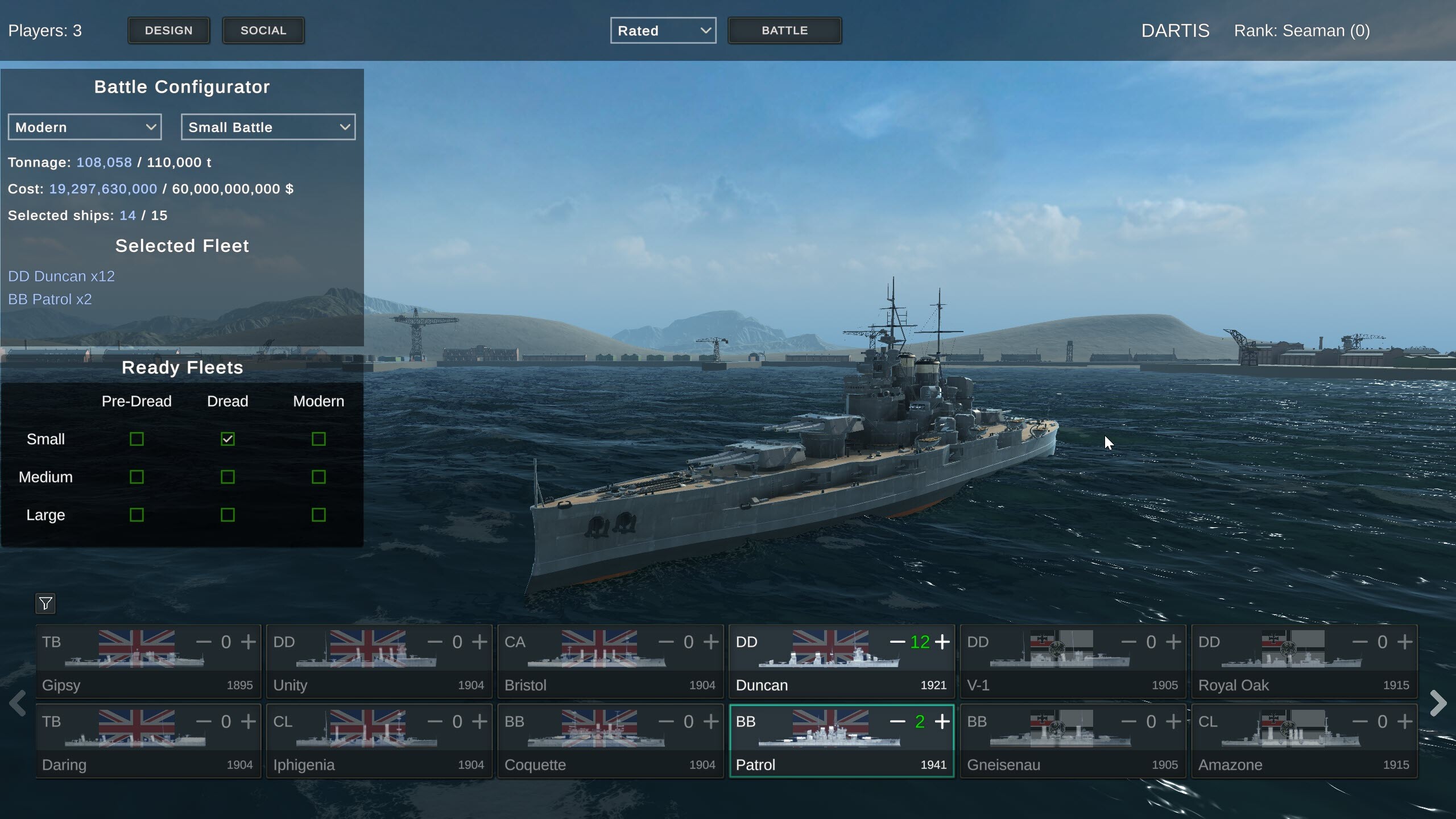Open the Rated match type dropdown
This screenshot has height=819, width=1456.
663,30
